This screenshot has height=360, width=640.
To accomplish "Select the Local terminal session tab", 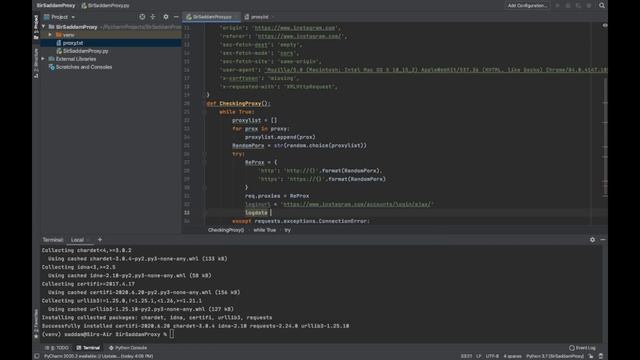I will (78, 240).
